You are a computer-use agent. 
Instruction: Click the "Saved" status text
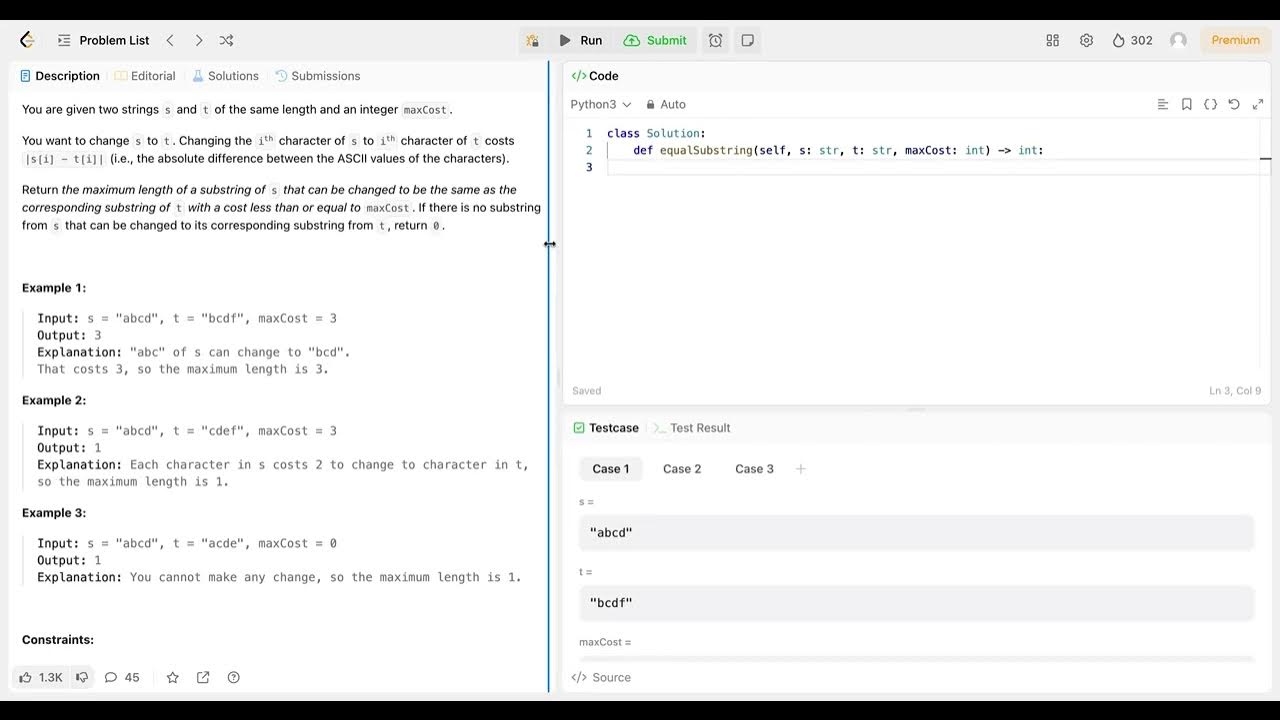tap(587, 391)
